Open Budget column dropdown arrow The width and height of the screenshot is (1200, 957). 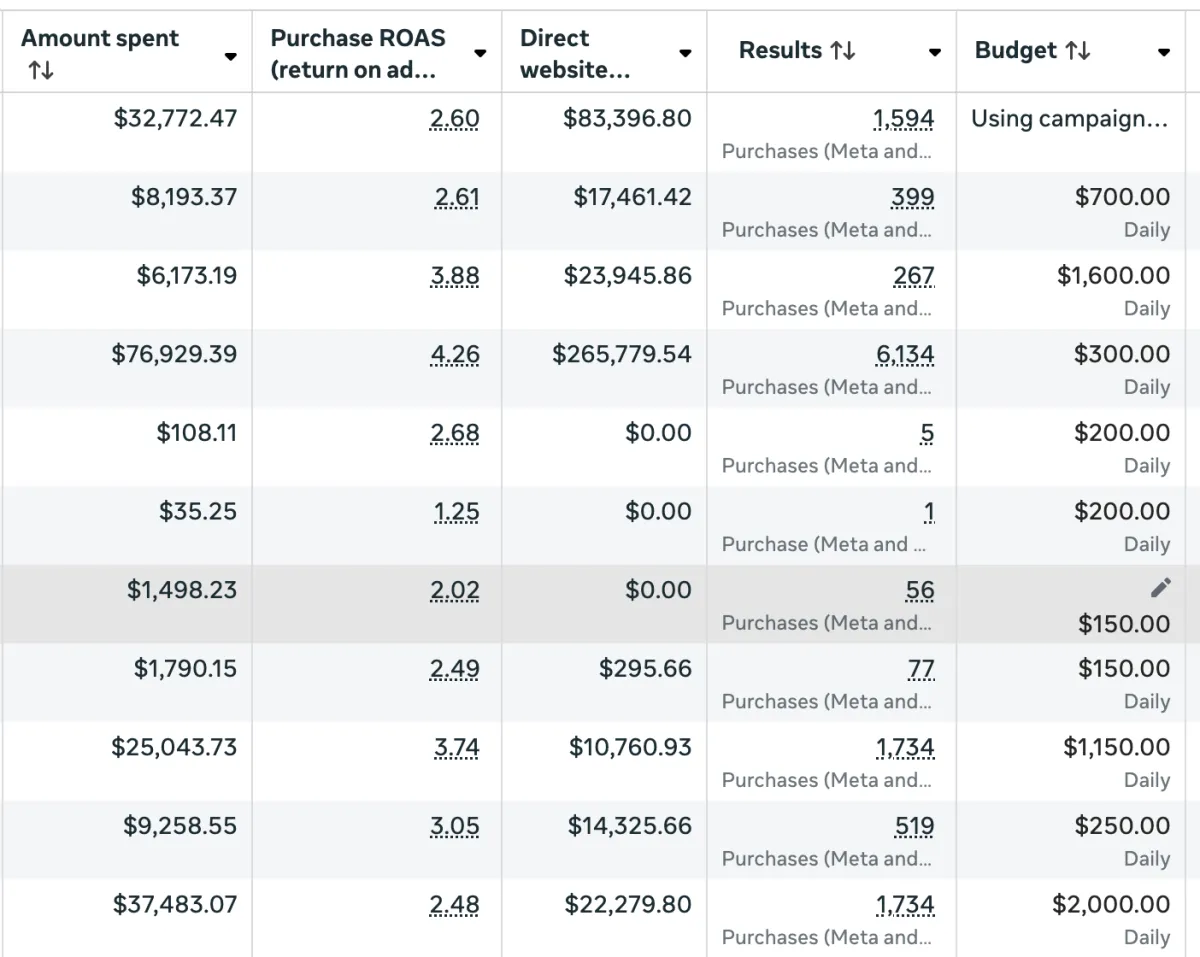[x=1163, y=53]
